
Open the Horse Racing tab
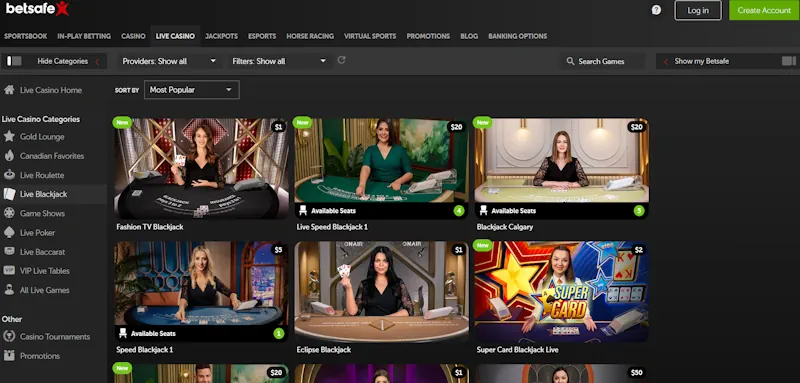tap(310, 36)
